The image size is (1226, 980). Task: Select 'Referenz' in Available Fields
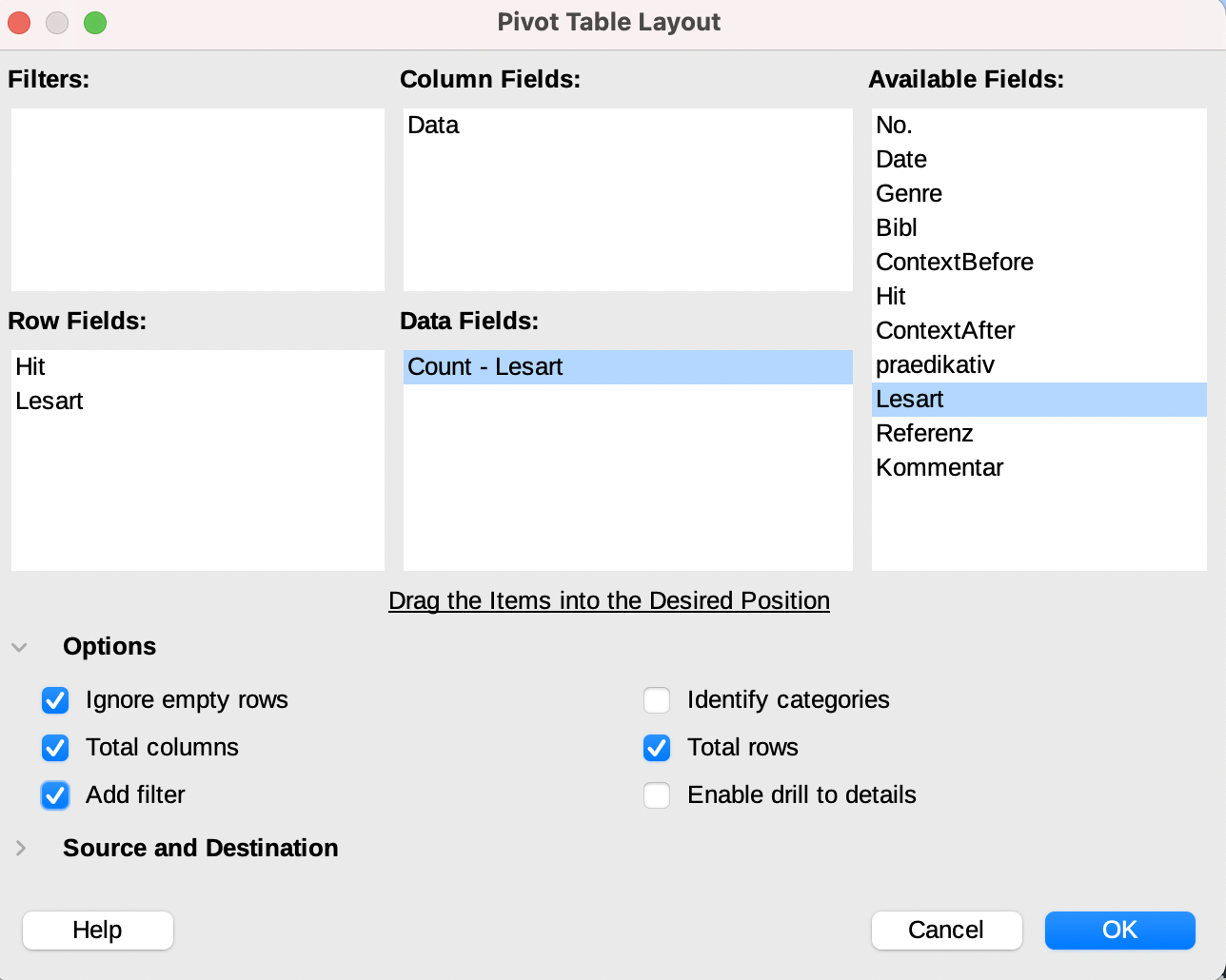coord(1039,434)
